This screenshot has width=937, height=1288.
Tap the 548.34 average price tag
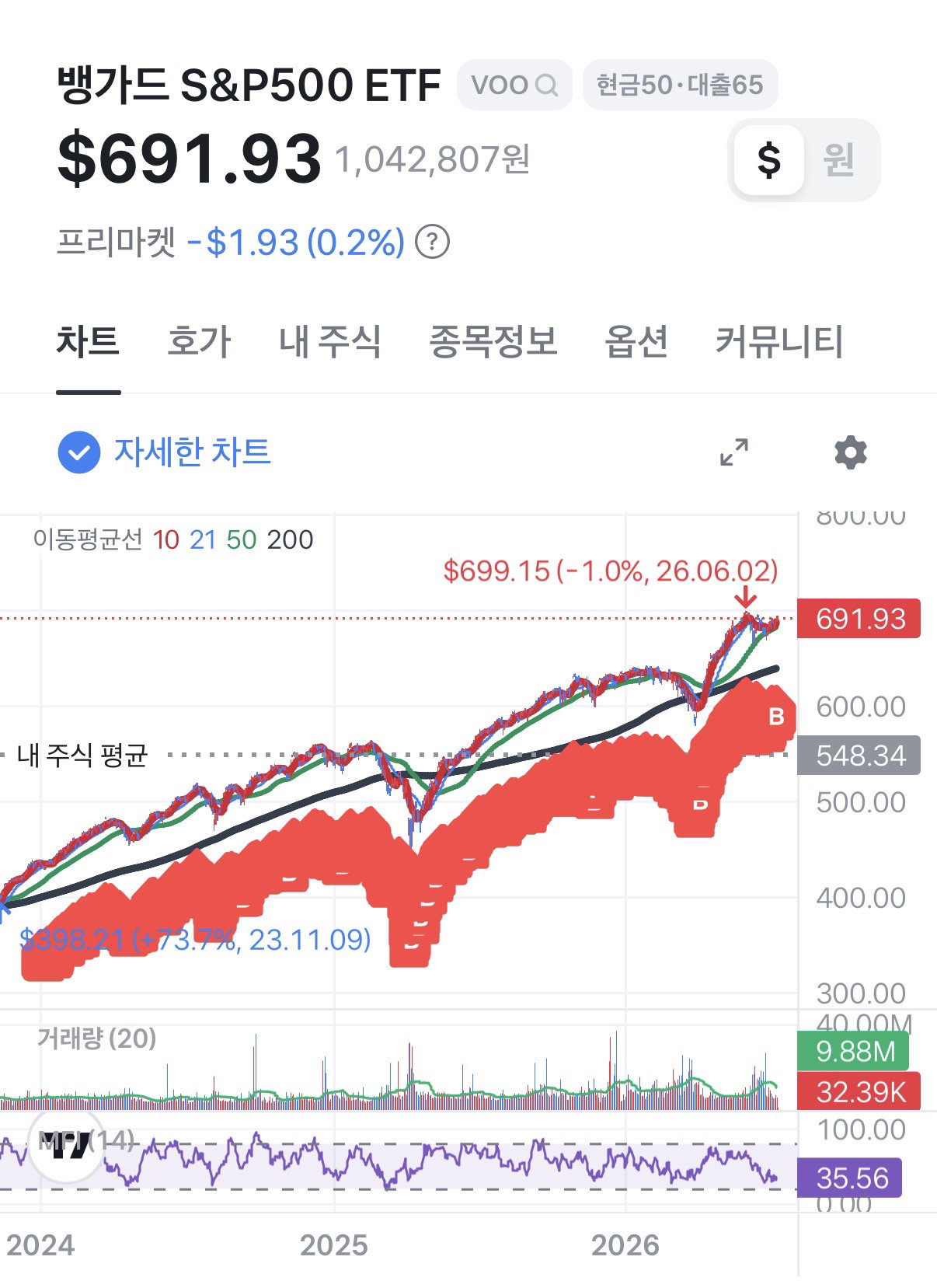tap(859, 755)
